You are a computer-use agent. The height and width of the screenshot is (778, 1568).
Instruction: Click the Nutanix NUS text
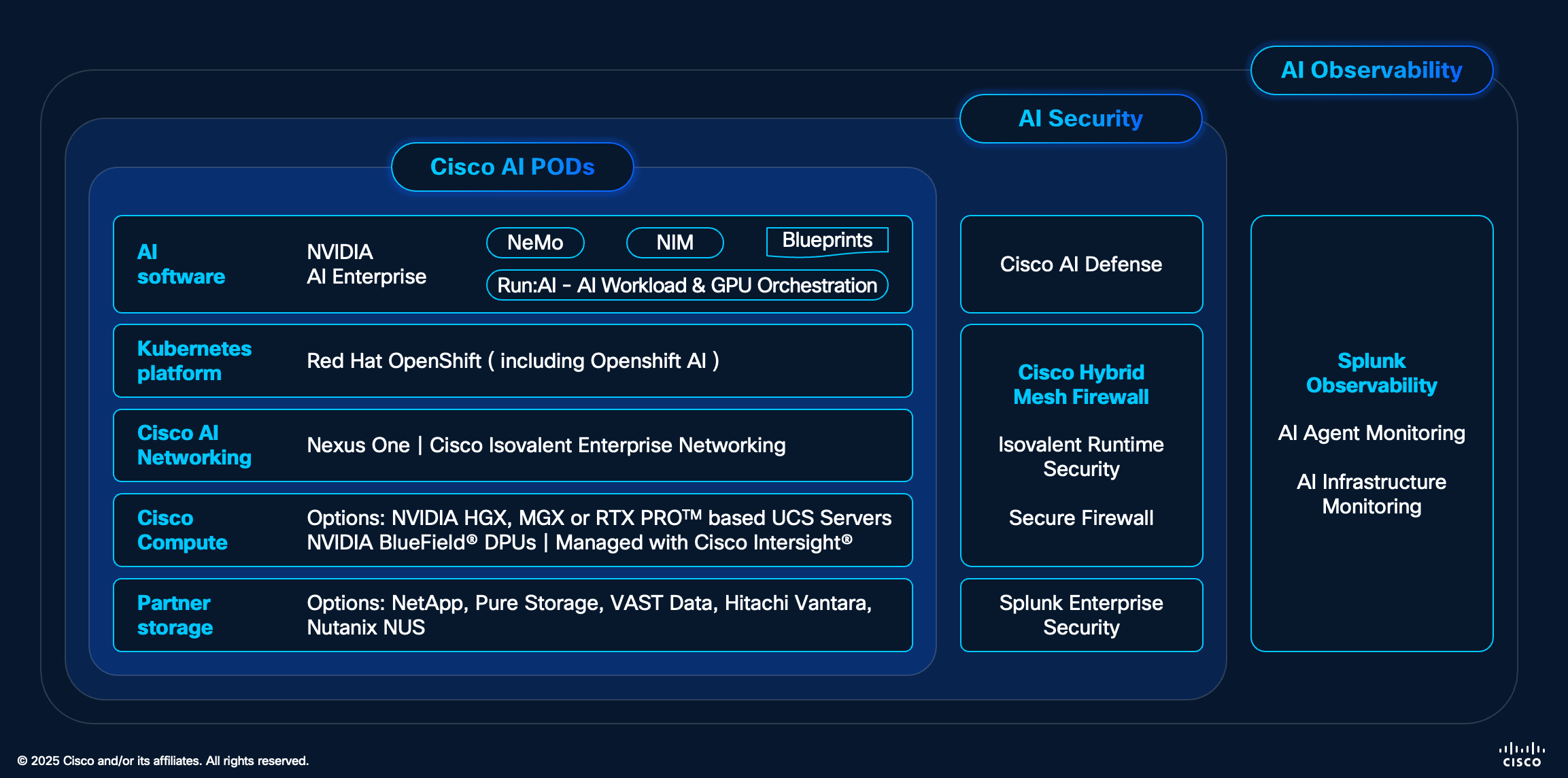pos(366,627)
